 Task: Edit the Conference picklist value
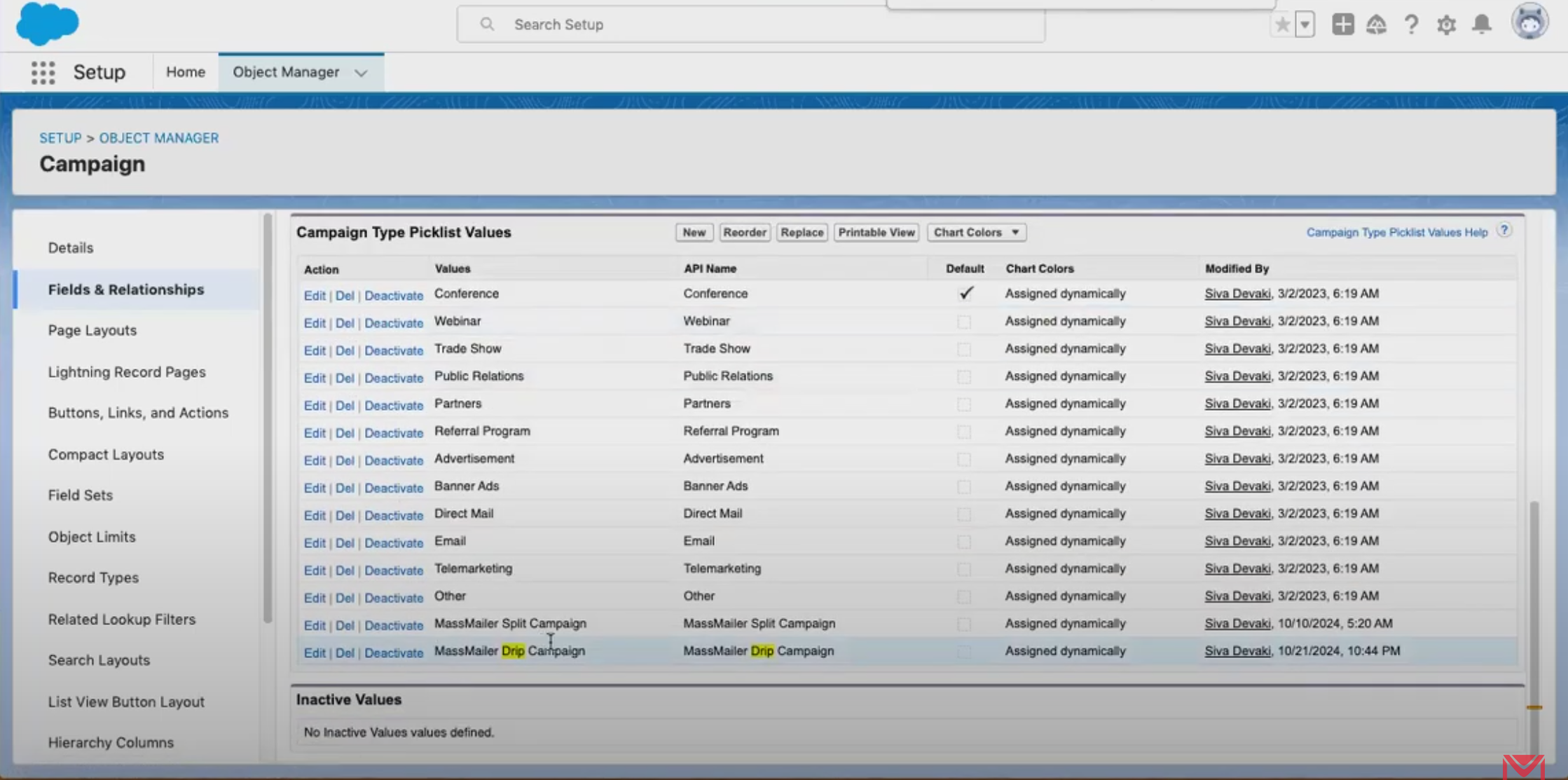coord(315,296)
